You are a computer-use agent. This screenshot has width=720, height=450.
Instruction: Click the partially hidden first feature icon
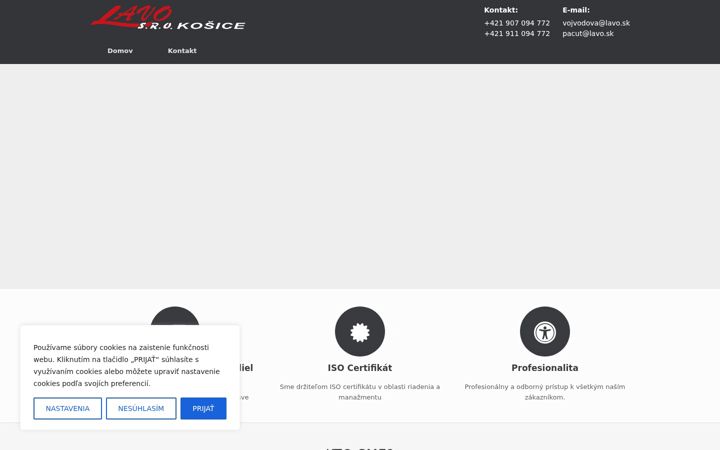point(175,316)
